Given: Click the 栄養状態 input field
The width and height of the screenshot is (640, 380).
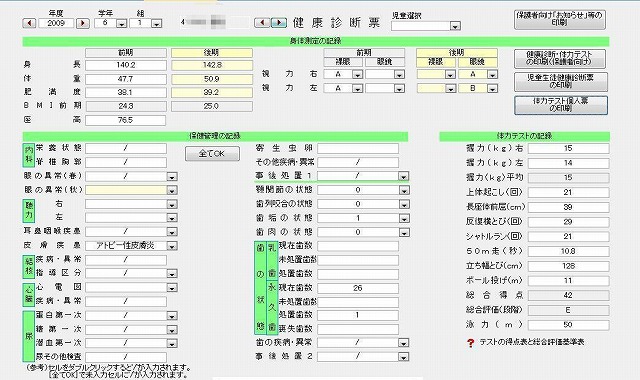Looking at the screenshot, I should coord(126,149).
